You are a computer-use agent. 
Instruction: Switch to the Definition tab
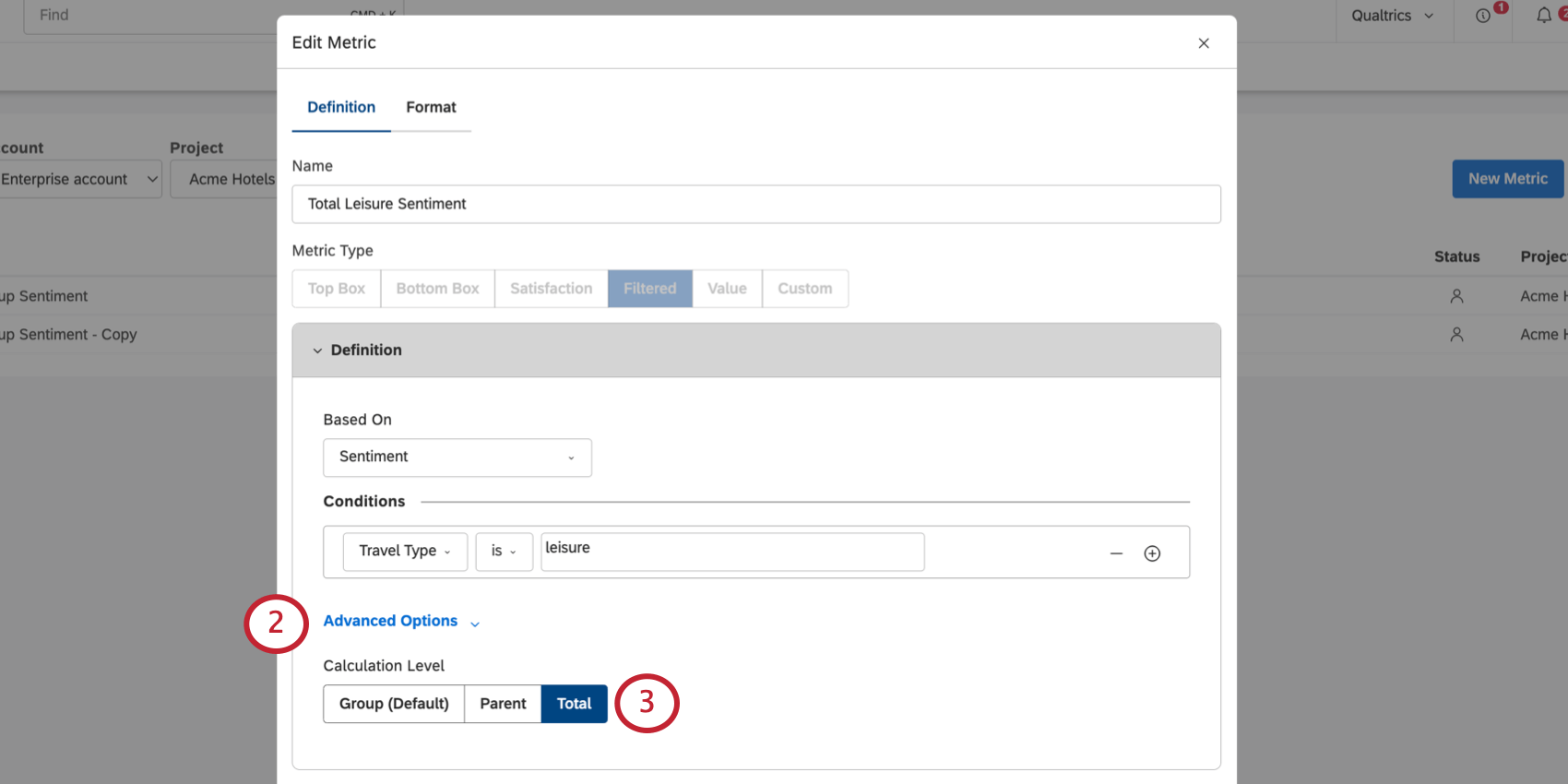341,107
